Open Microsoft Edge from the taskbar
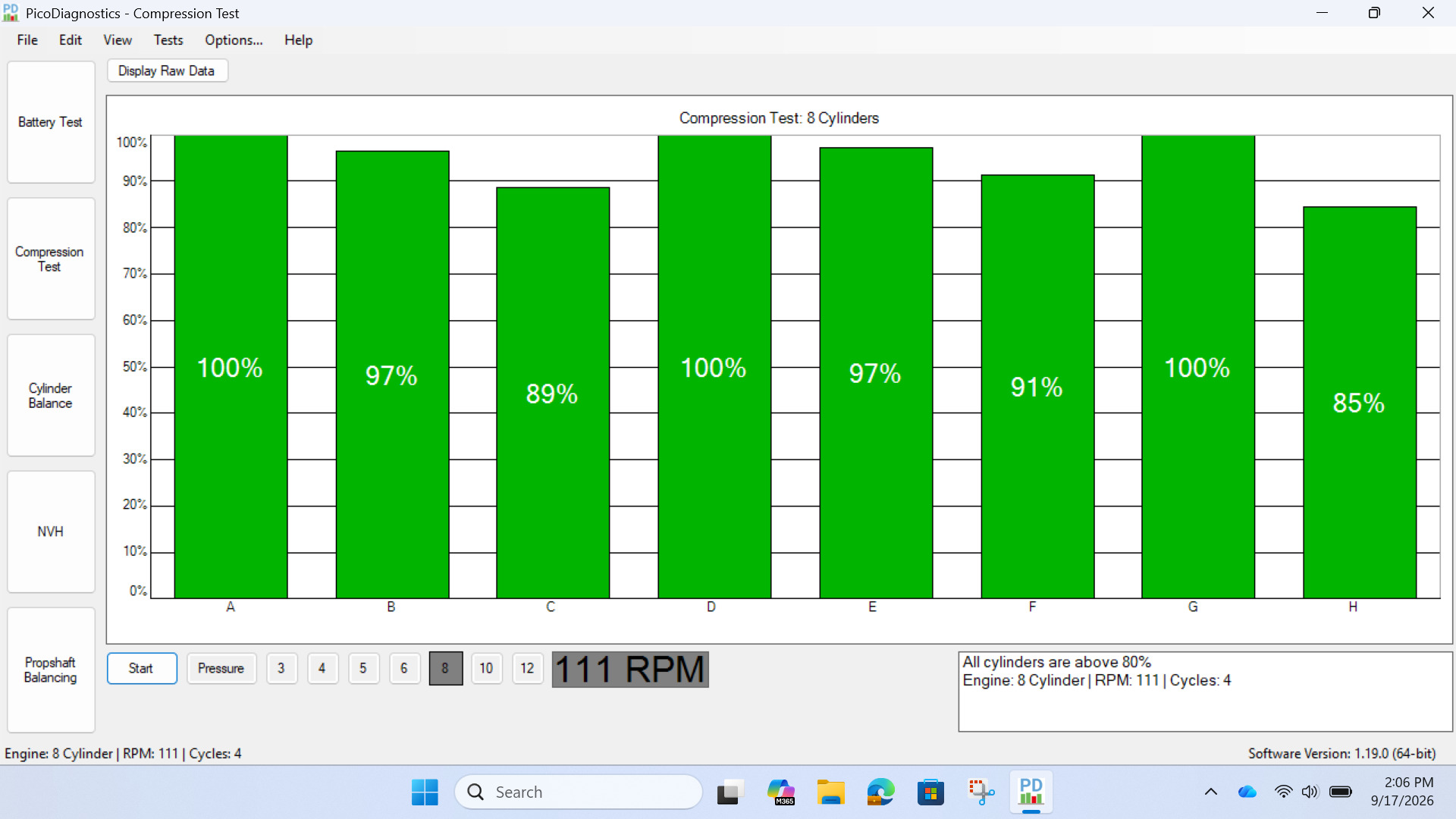The image size is (1456, 819). tap(880, 792)
